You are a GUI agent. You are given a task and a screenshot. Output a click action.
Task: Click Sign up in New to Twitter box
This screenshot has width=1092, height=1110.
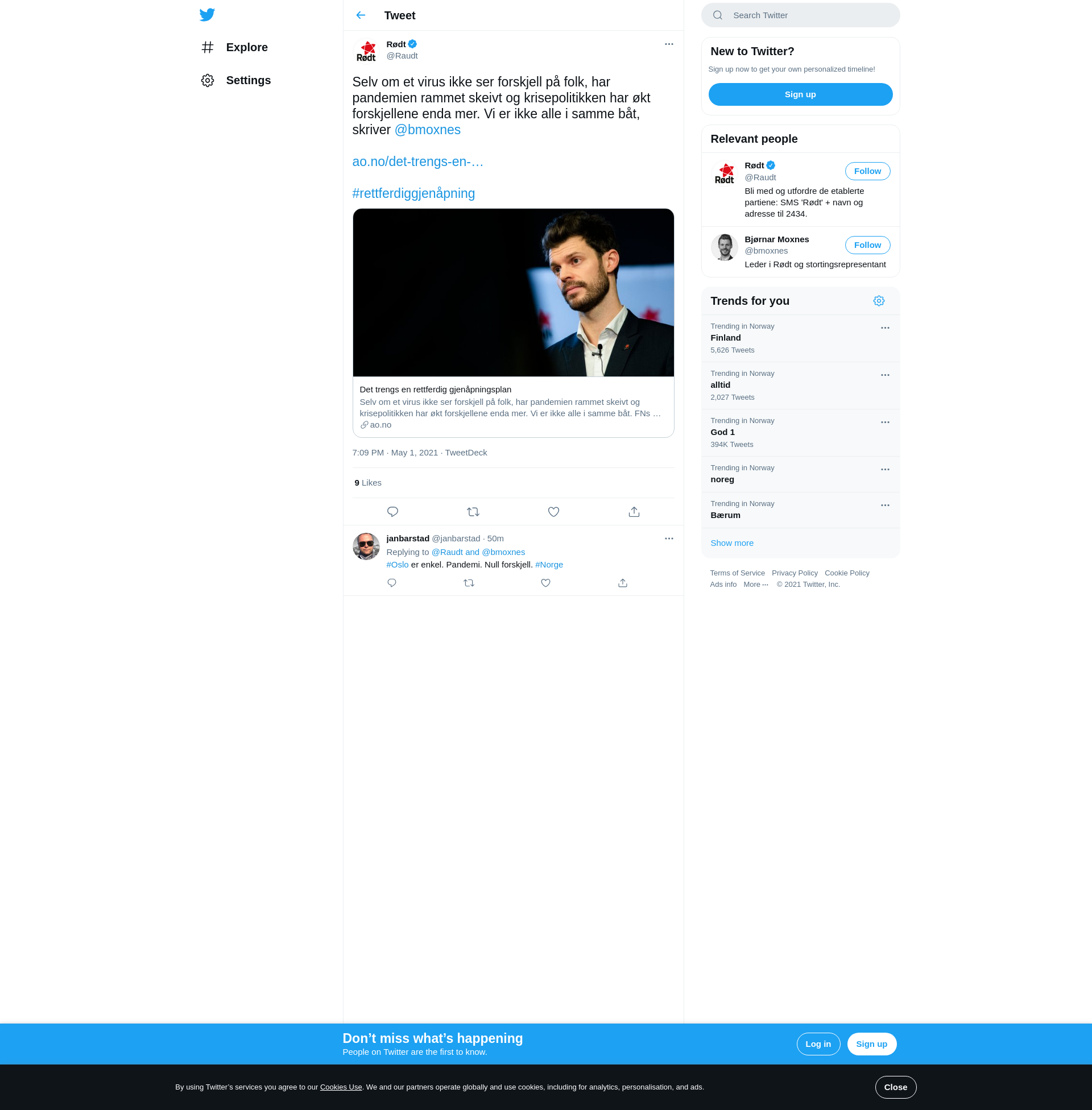point(800,94)
